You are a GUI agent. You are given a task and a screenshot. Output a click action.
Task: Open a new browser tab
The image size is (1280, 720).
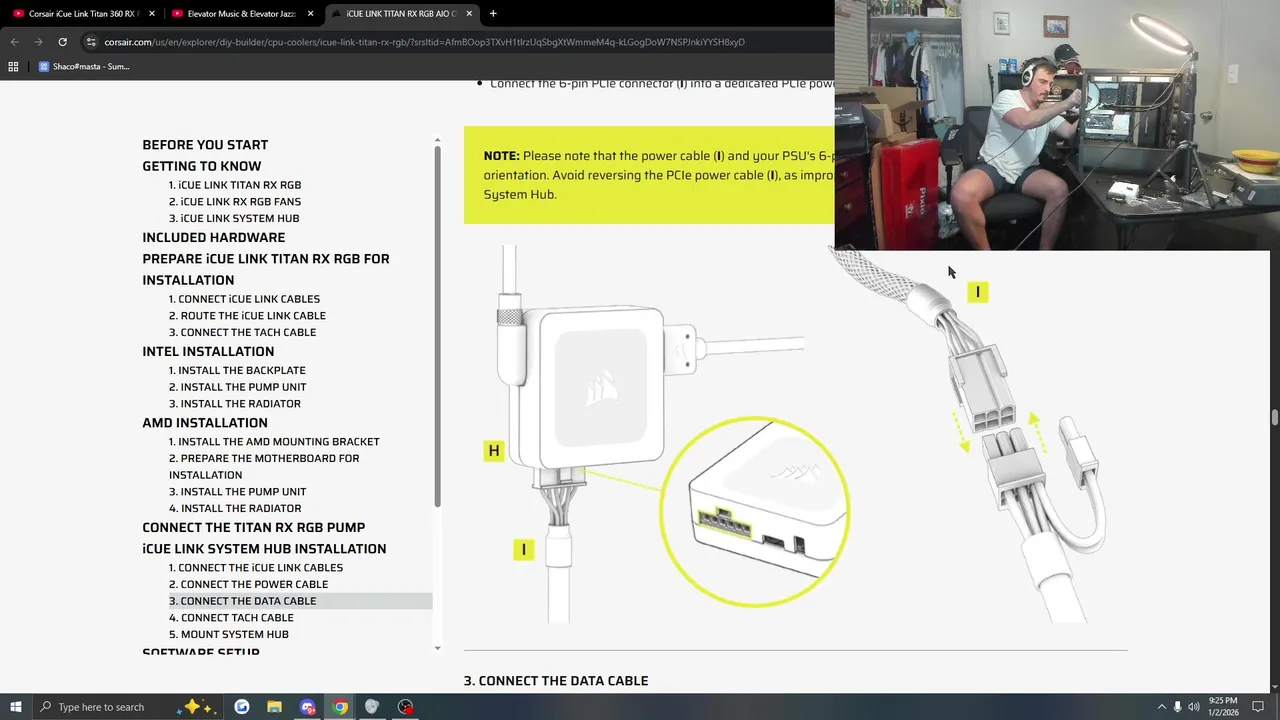click(493, 14)
